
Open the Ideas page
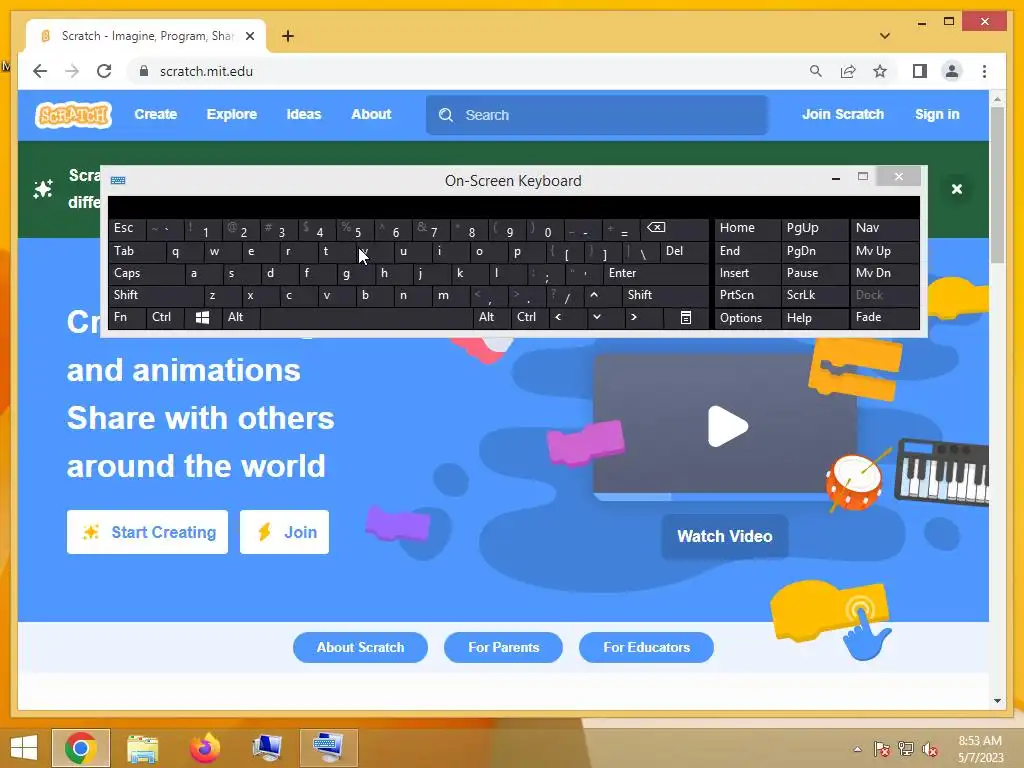click(x=304, y=114)
